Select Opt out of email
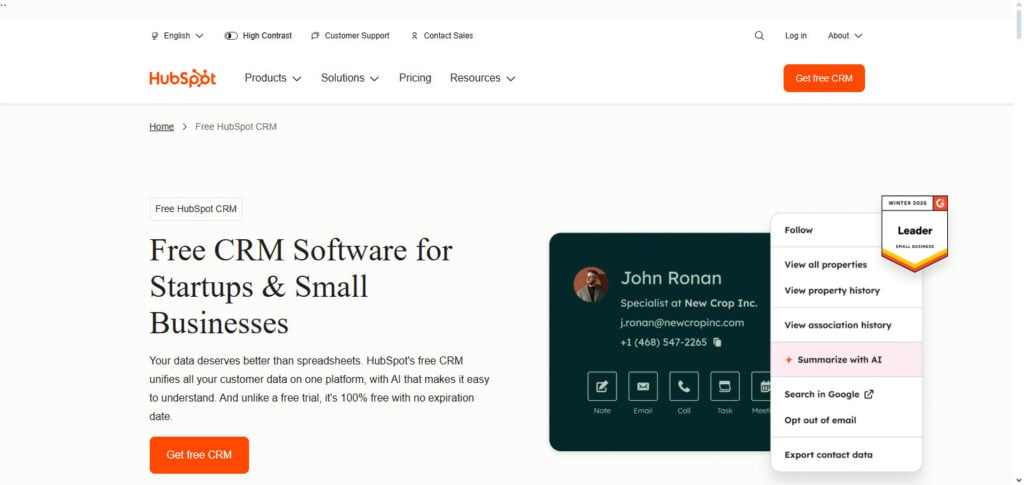 pyautogui.click(x=820, y=420)
